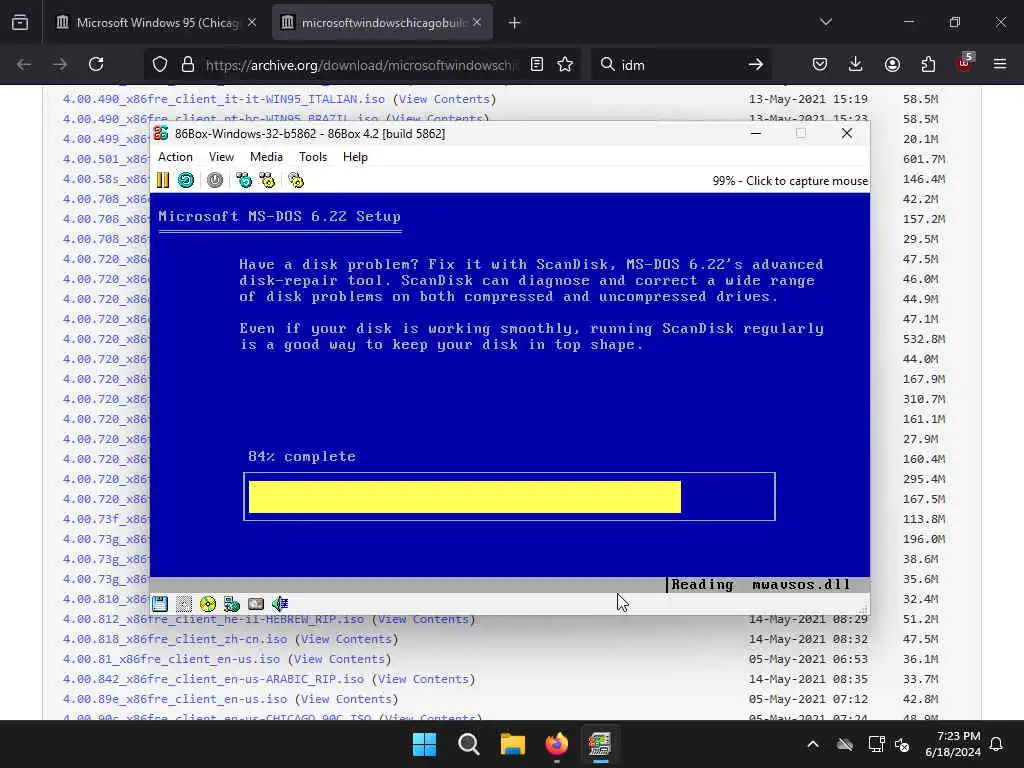1024x768 pixels.
Task: Open the Windows Start menu
Action: tap(424, 744)
